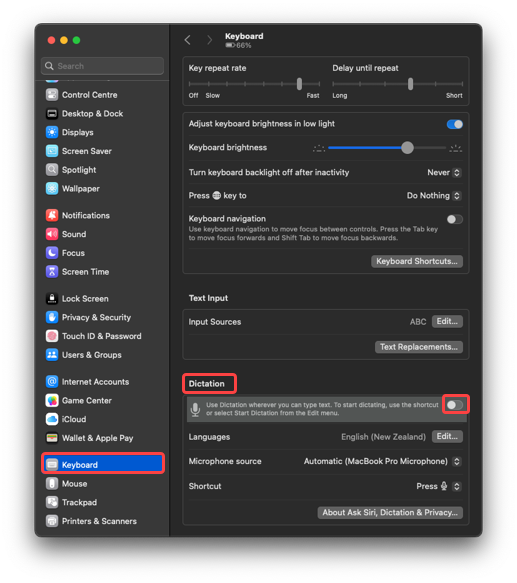The height and width of the screenshot is (583, 517).
Task: Click the Search field in sidebar
Action: [x=102, y=66]
